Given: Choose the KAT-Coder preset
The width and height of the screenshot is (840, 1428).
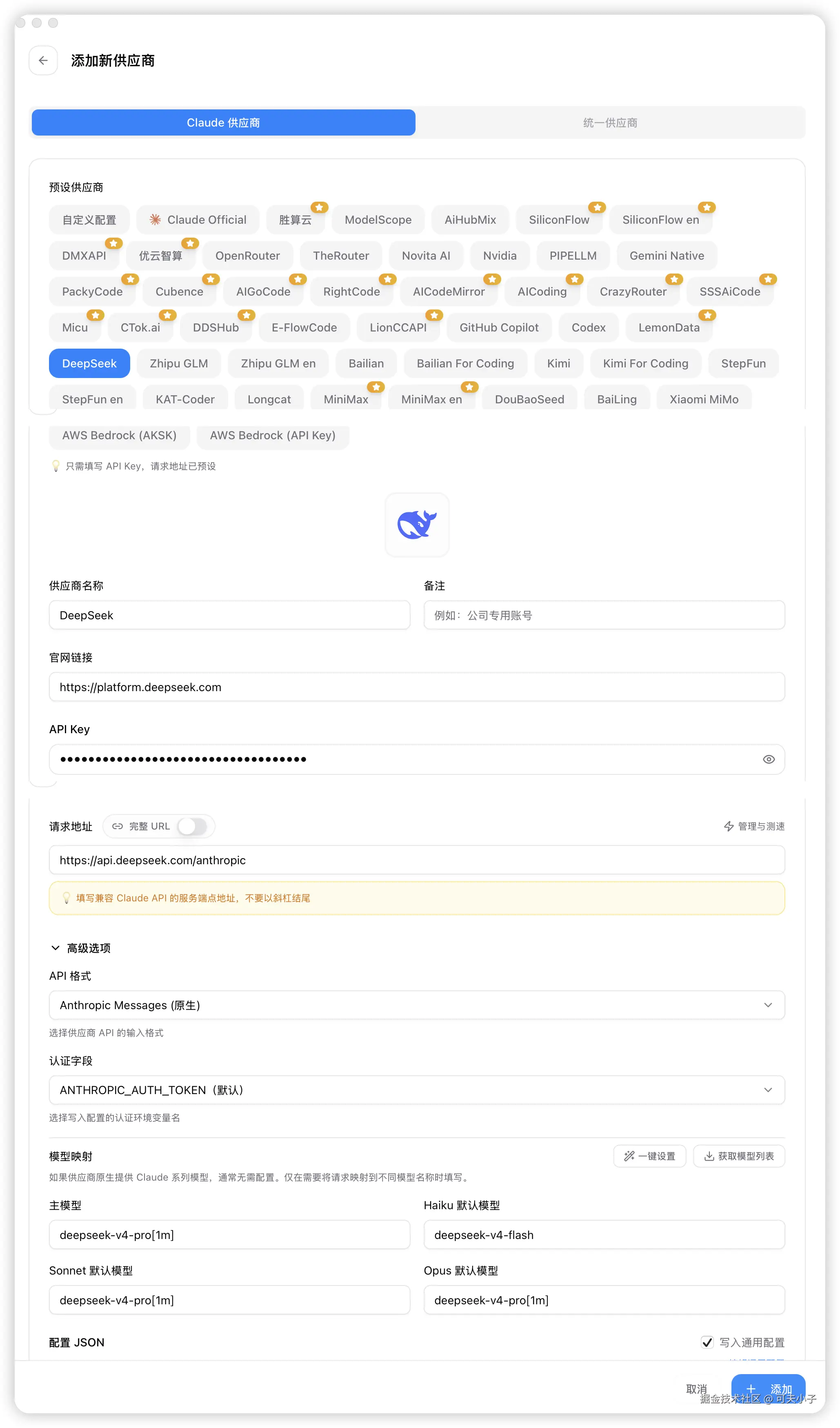Looking at the screenshot, I should 185,398.
